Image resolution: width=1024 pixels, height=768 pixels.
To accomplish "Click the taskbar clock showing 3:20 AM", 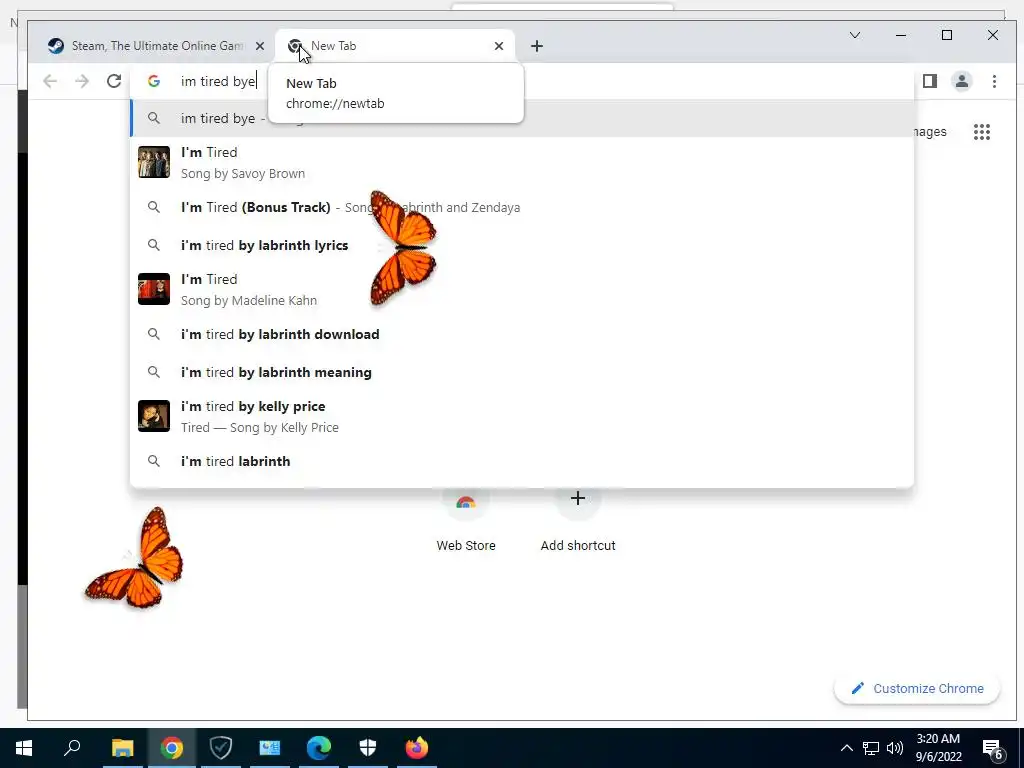I will [938, 748].
